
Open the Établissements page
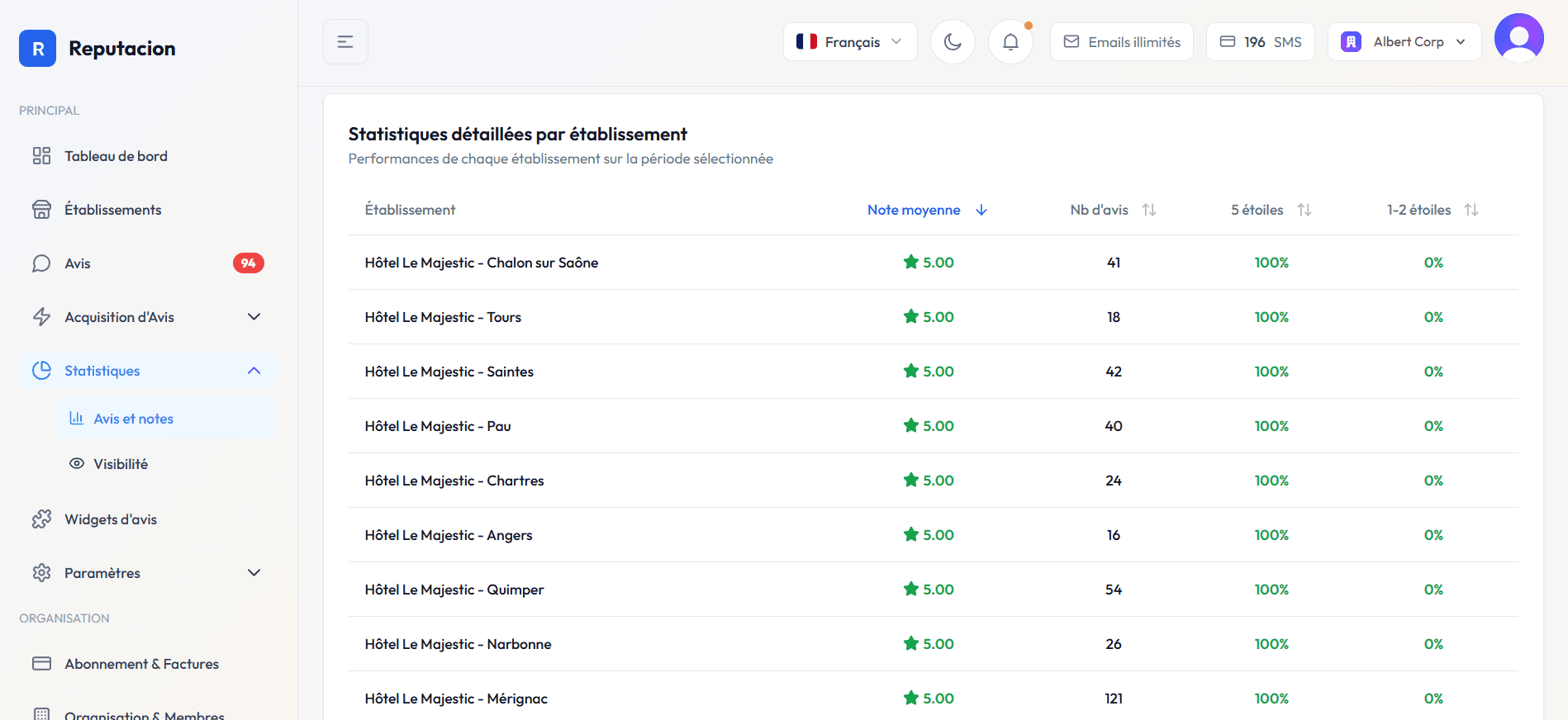pos(112,210)
